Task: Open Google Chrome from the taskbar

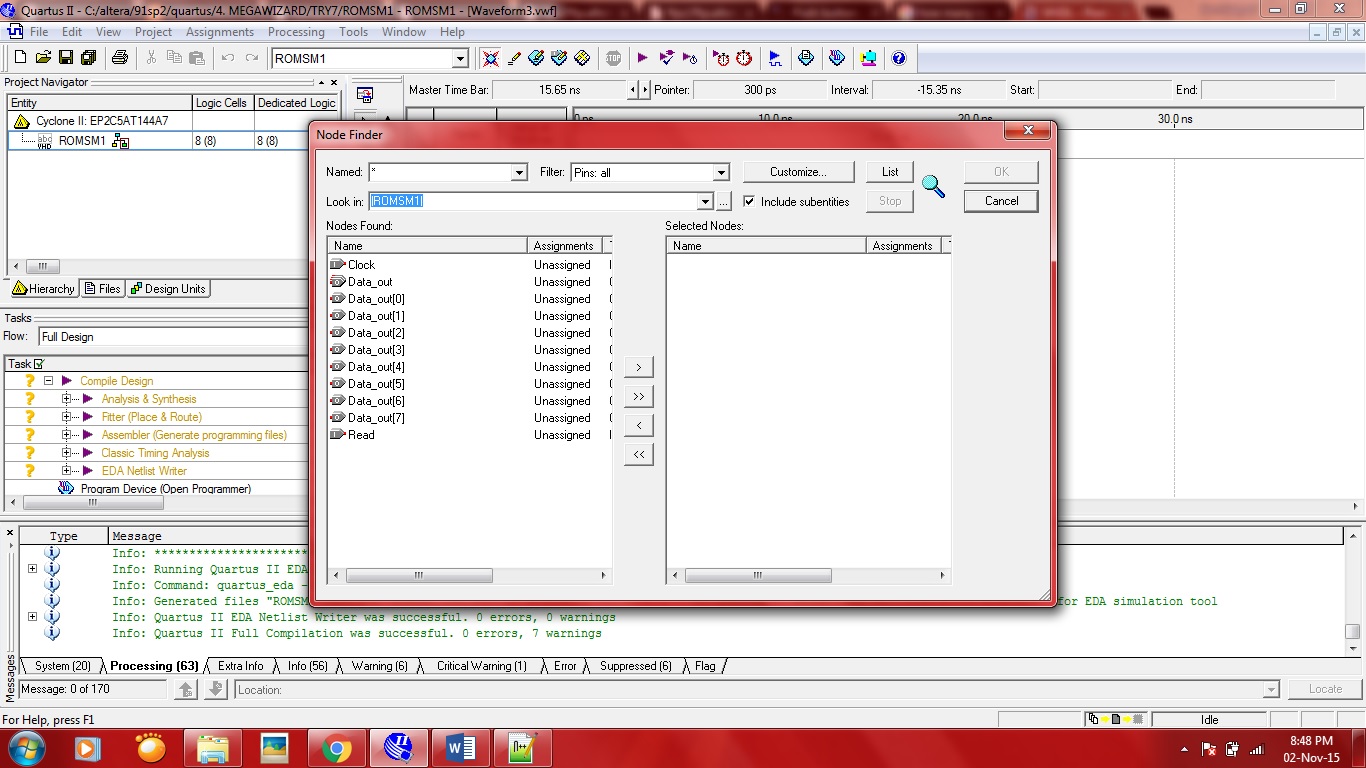Action: coord(336,747)
